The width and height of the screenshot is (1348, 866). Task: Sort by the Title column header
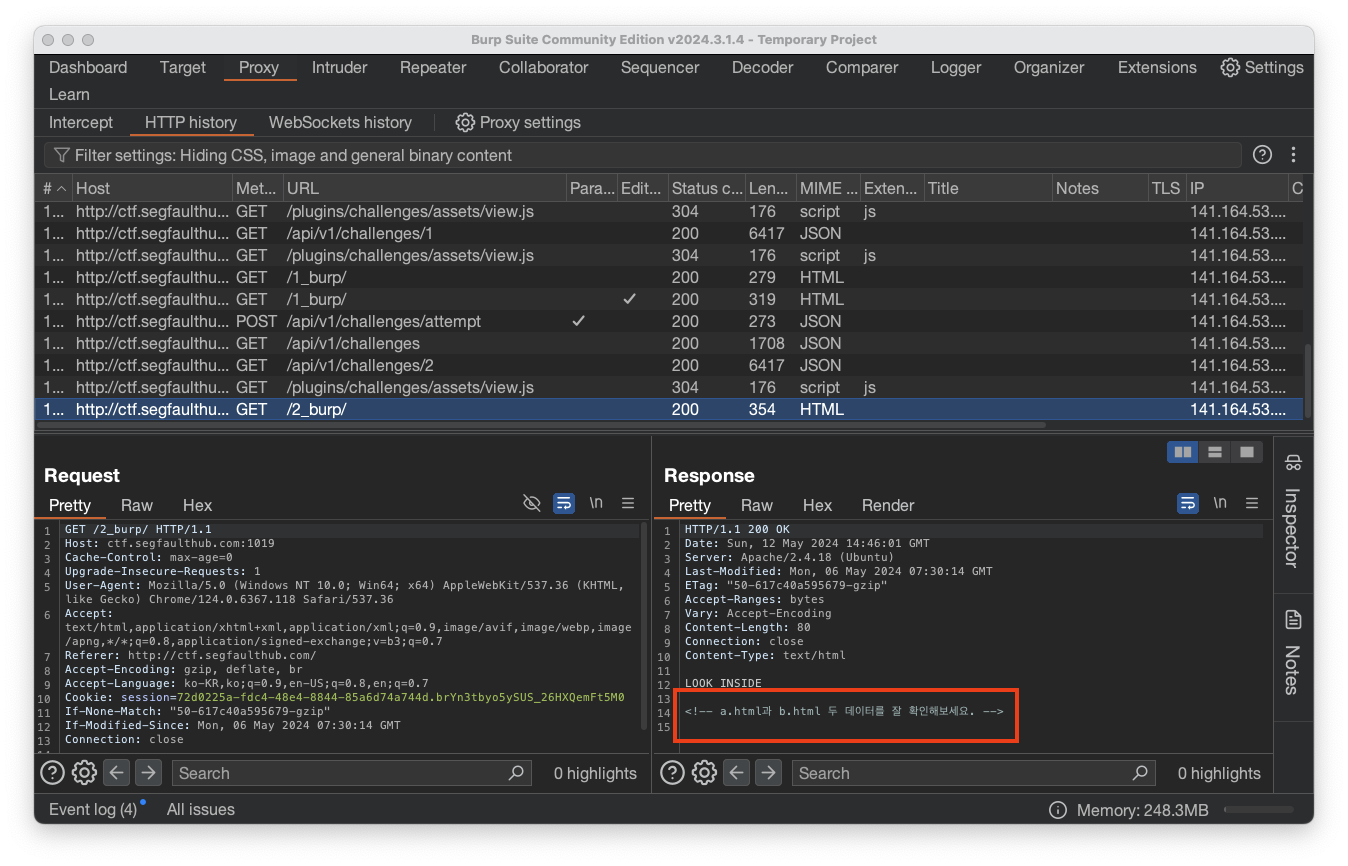pyautogui.click(x=987, y=188)
